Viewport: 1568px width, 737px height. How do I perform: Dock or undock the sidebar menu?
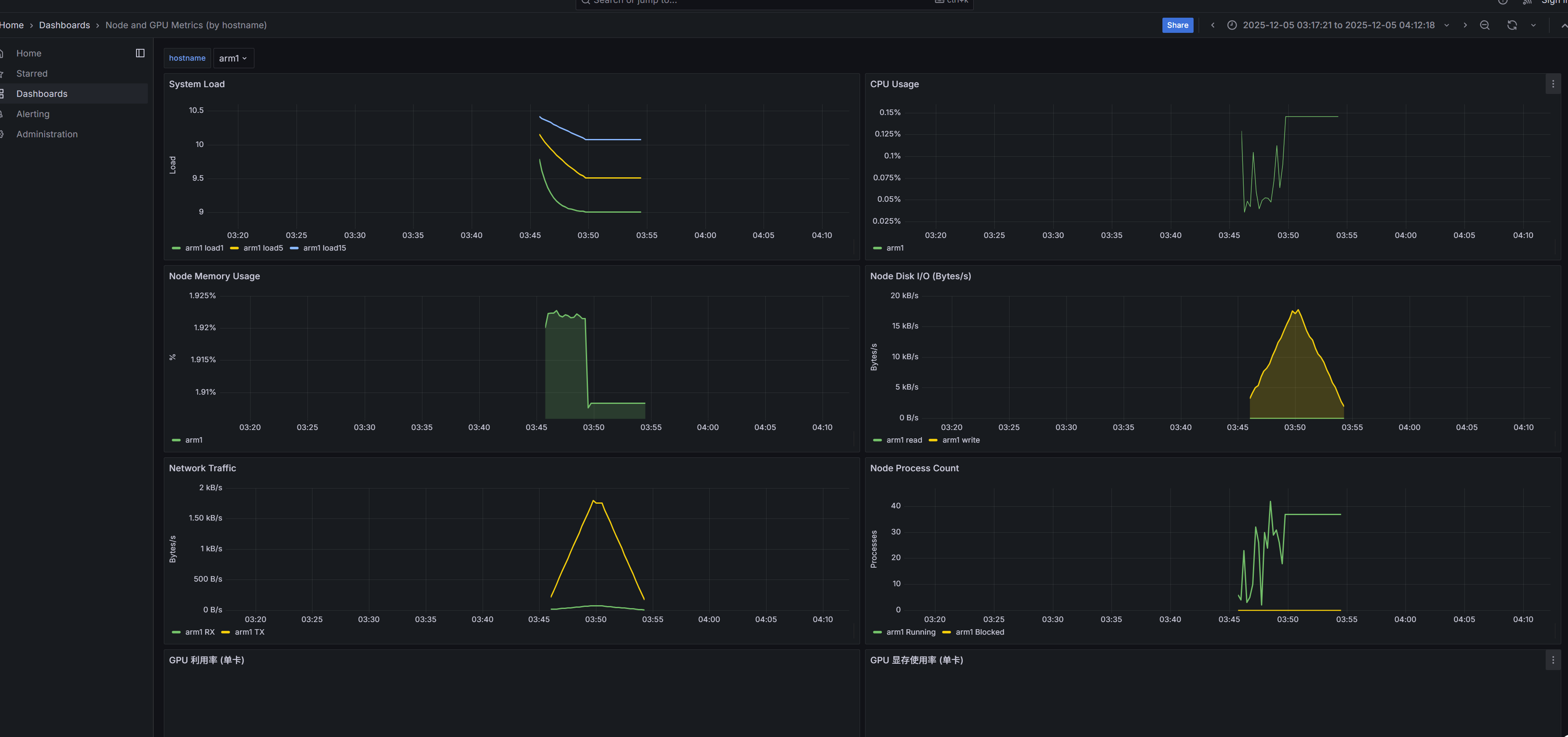pos(140,53)
